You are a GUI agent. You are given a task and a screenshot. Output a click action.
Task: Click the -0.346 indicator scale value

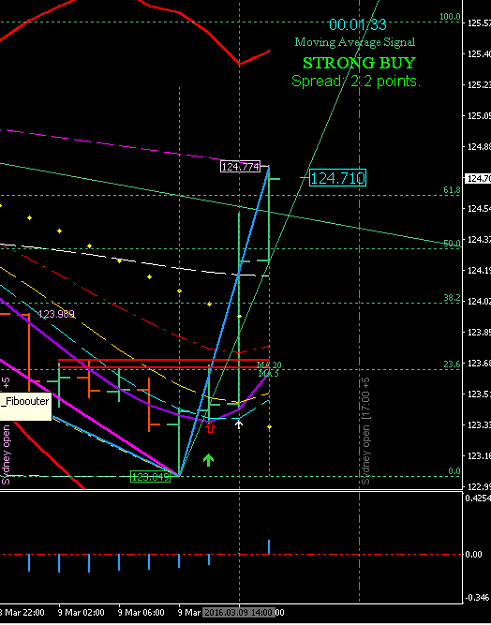point(478,597)
